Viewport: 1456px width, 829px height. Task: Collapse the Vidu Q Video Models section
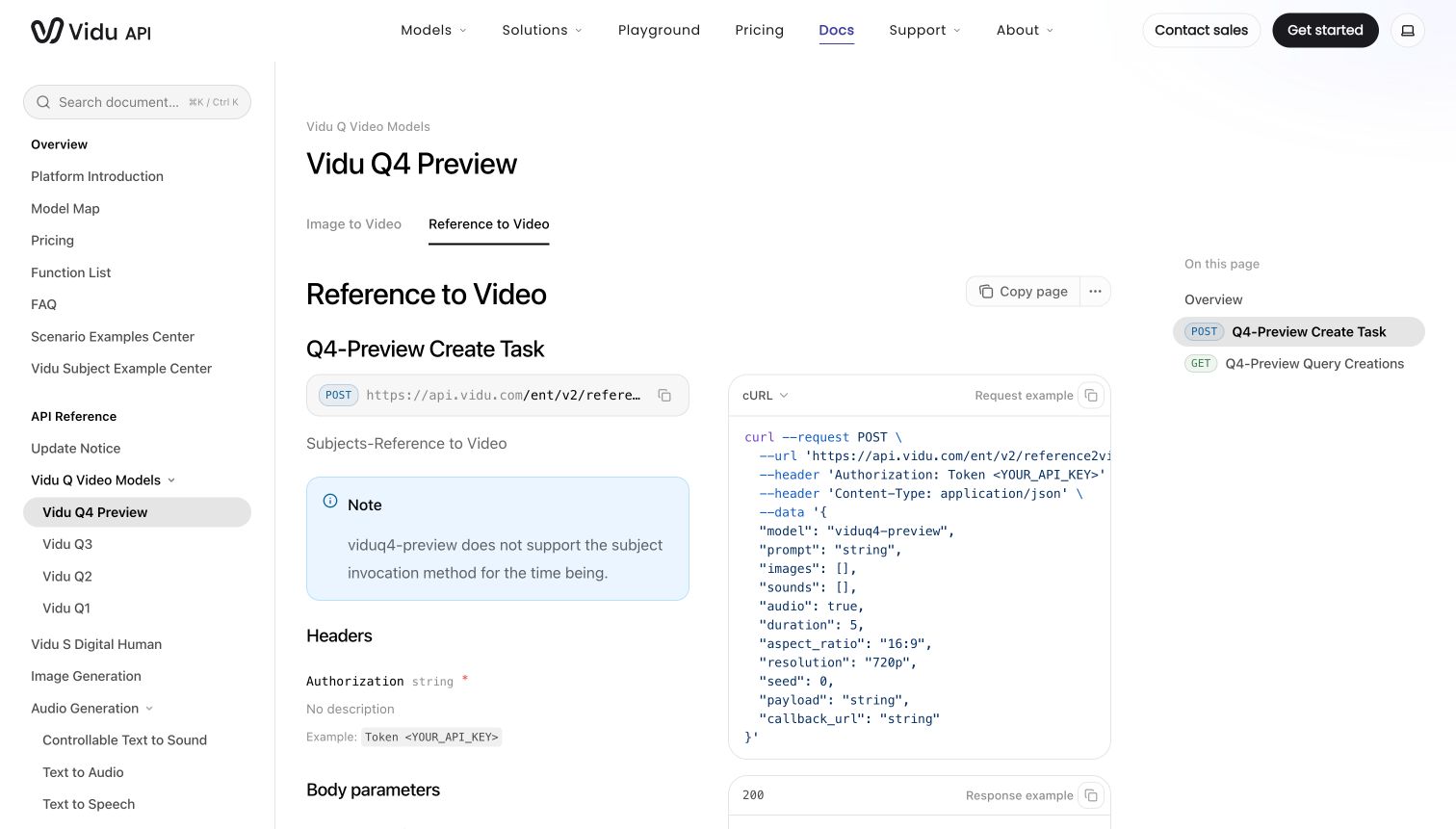103,480
